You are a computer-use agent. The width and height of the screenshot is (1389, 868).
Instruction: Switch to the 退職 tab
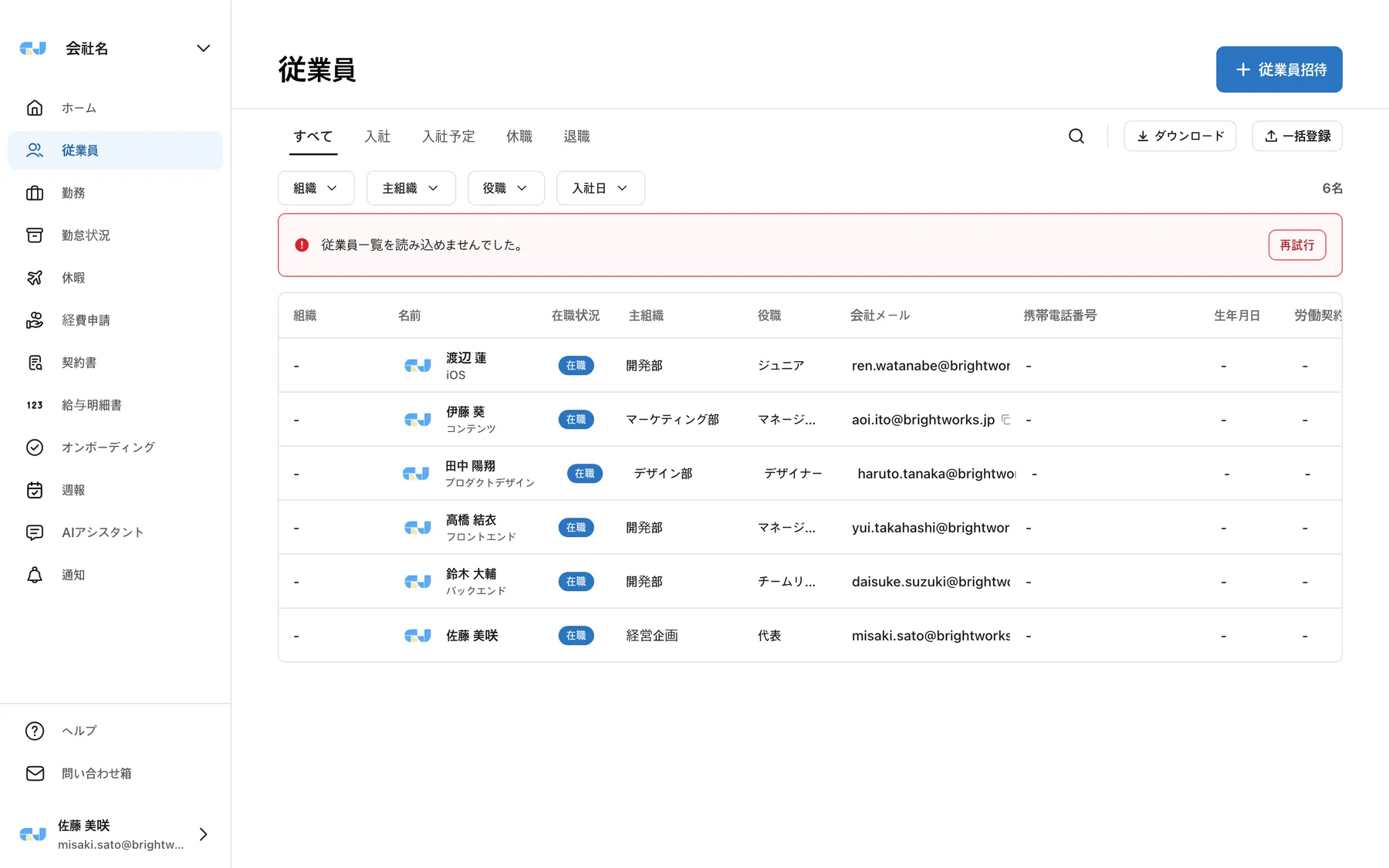click(x=576, y=137)
